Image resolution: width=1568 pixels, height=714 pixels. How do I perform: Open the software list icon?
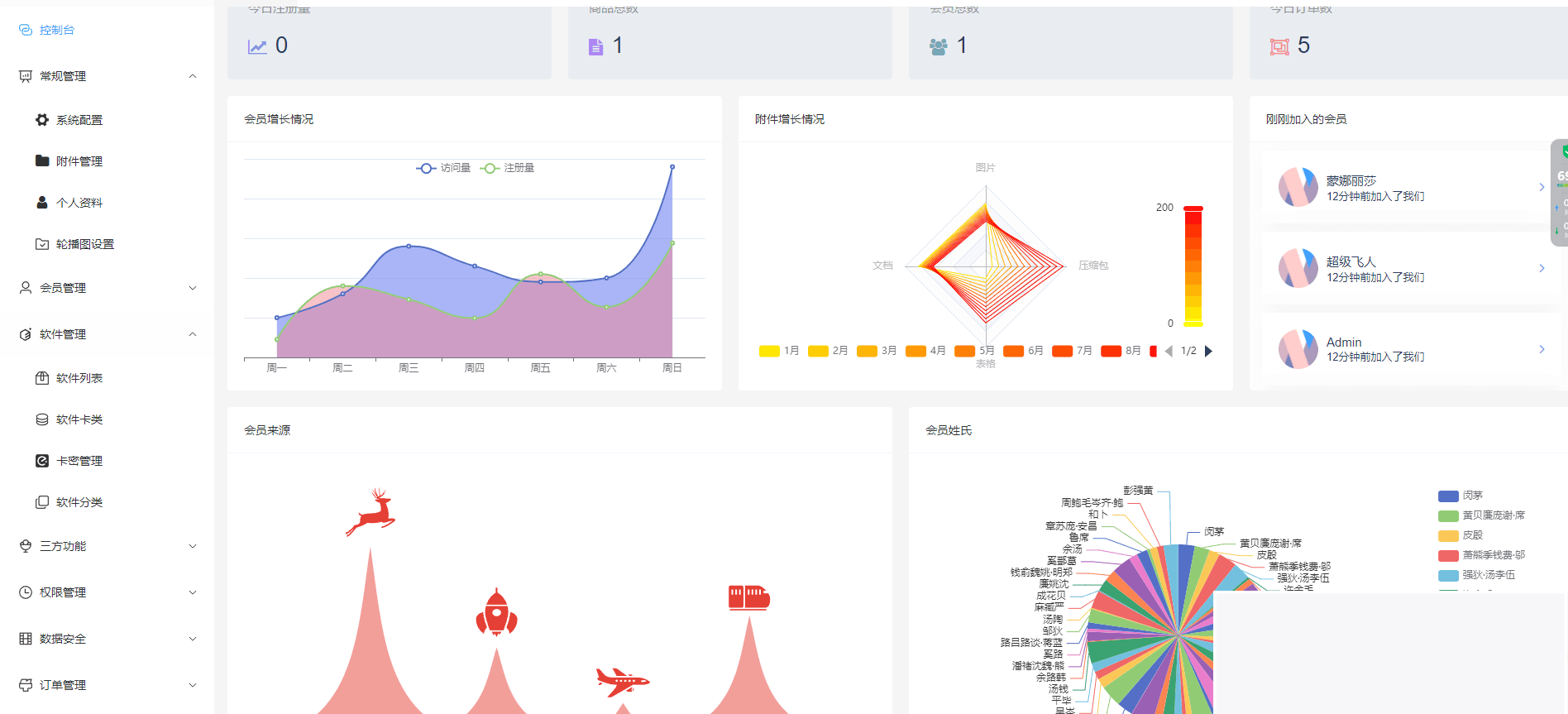[42, 378]
